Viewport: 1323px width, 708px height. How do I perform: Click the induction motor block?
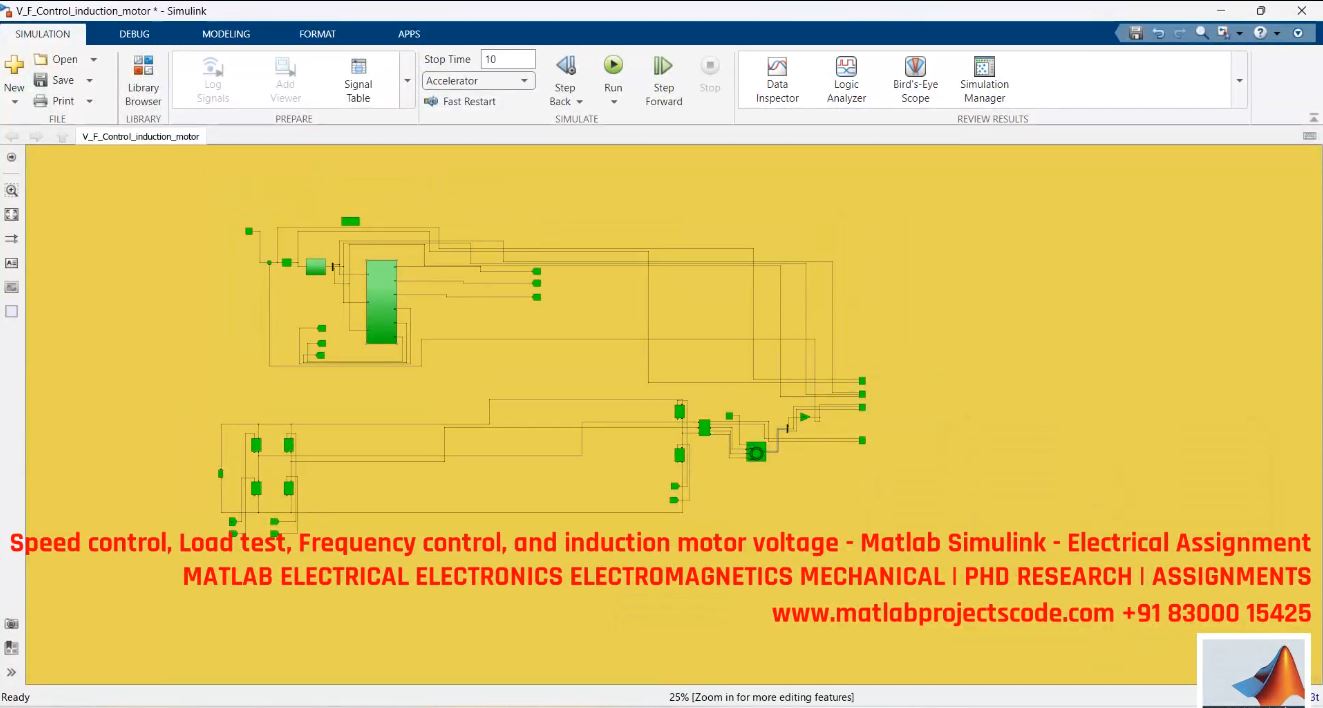756,452
